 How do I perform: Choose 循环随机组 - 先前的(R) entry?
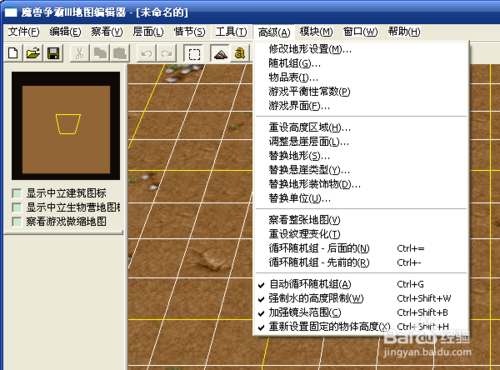coord(361,263)
